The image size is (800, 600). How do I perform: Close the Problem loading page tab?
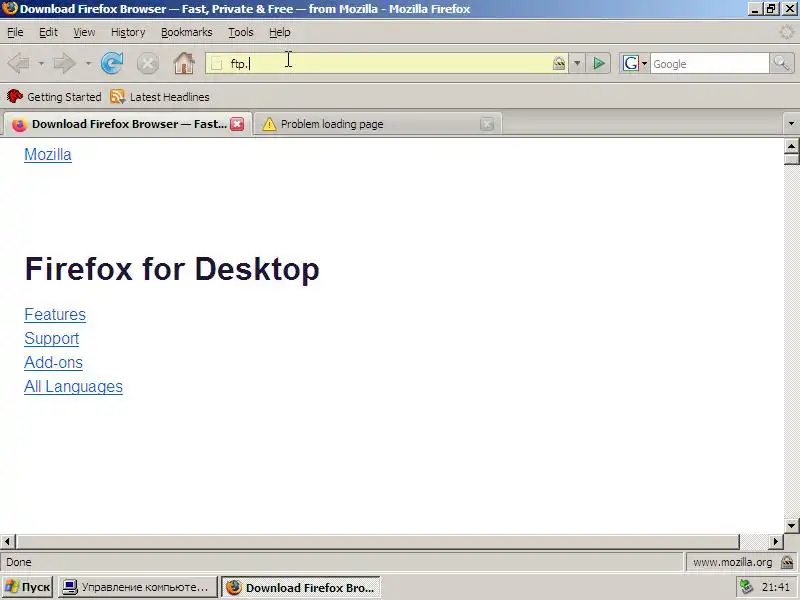click(487, 124)
